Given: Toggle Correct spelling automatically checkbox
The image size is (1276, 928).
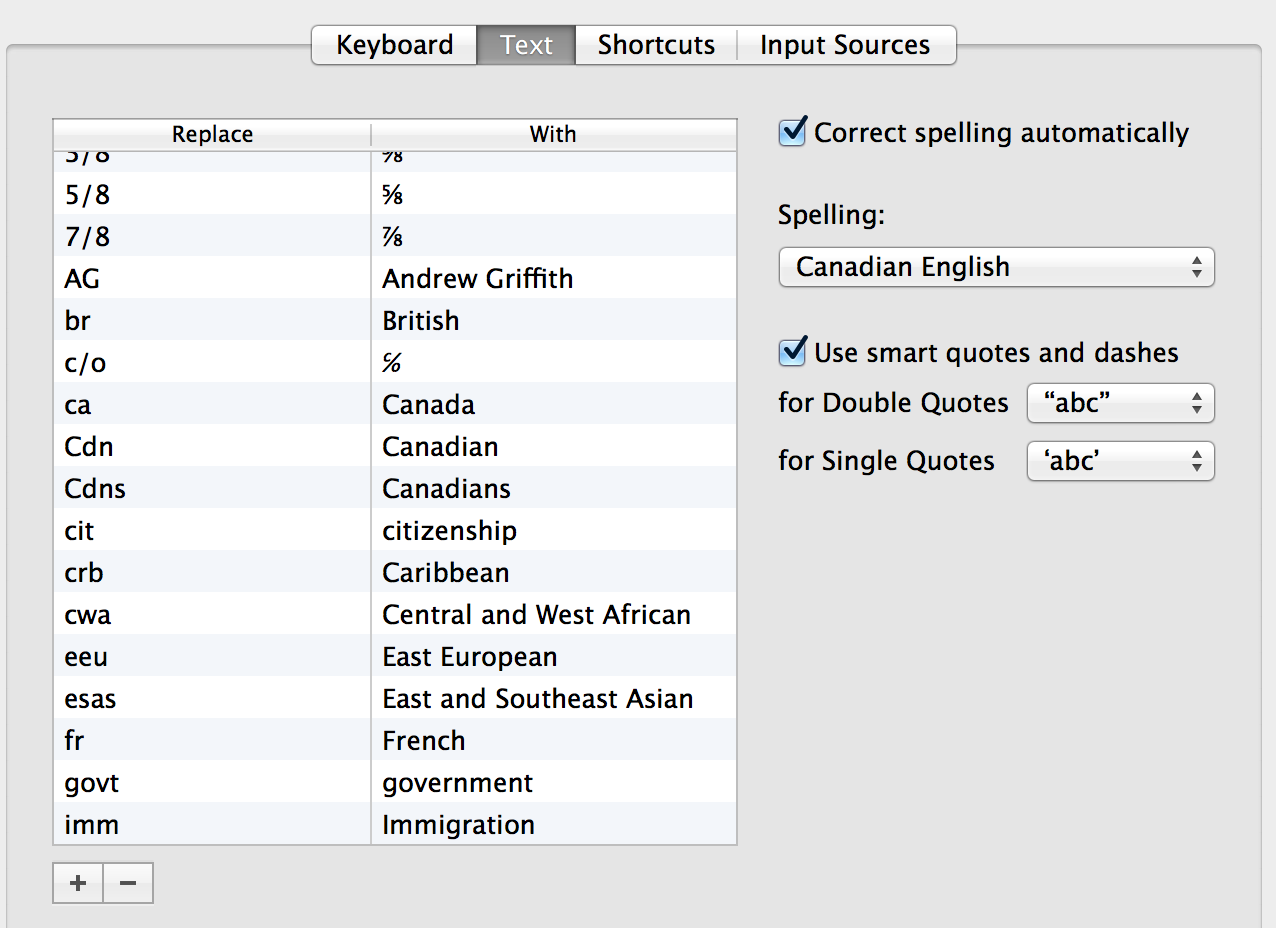Looking at the screenshot, I should (x=793, y=132).
